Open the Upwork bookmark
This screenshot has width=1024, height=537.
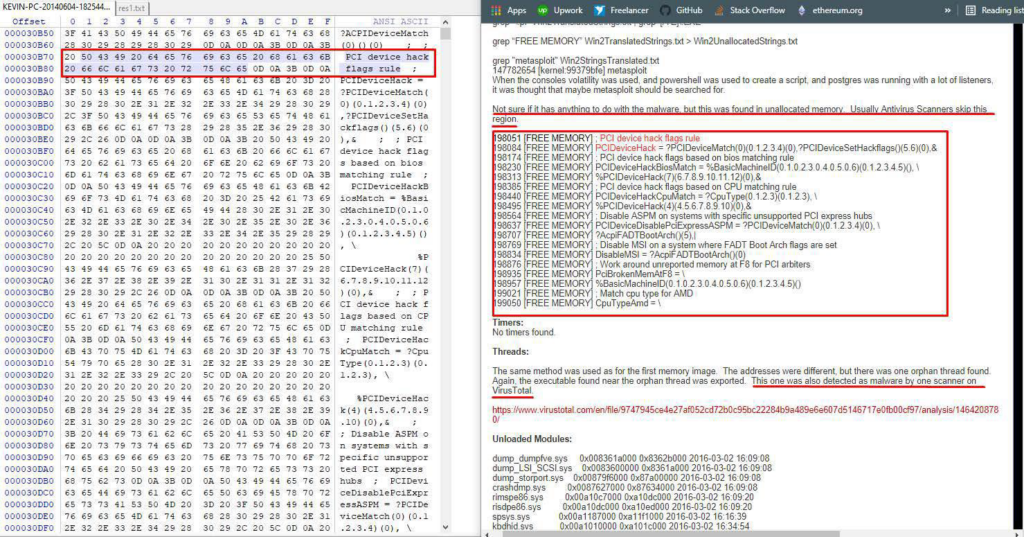click(560, 10)
